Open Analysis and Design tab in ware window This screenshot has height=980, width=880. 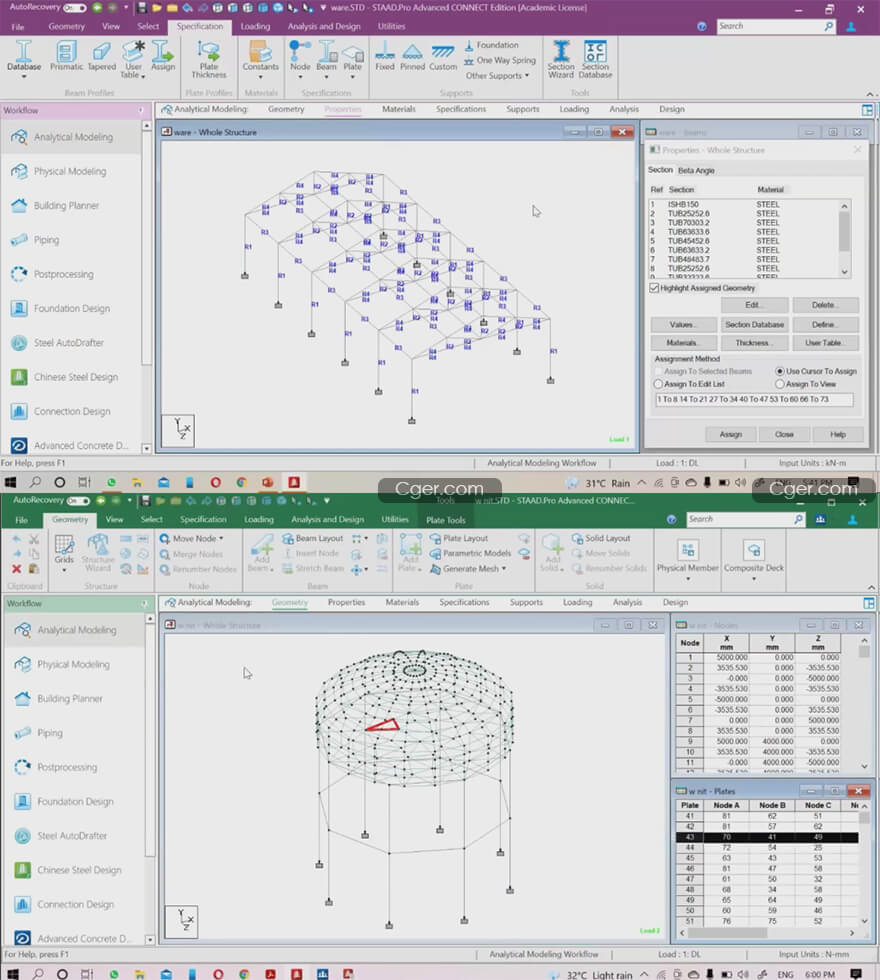[x=324, y=26]
